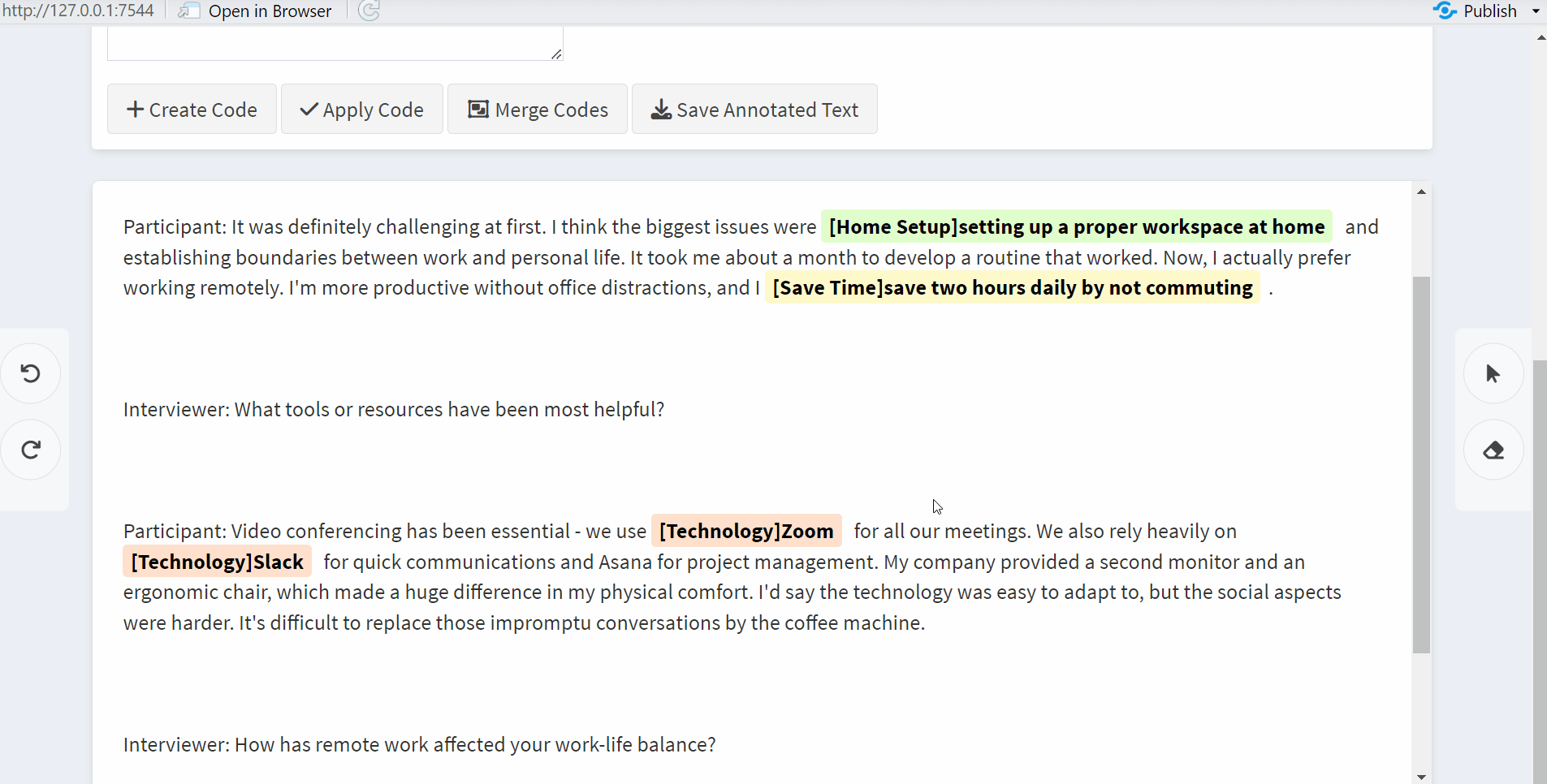This screenshot has width=1547, height=784.
Task: Click the text area resize handle
Action: click(556, 54)
